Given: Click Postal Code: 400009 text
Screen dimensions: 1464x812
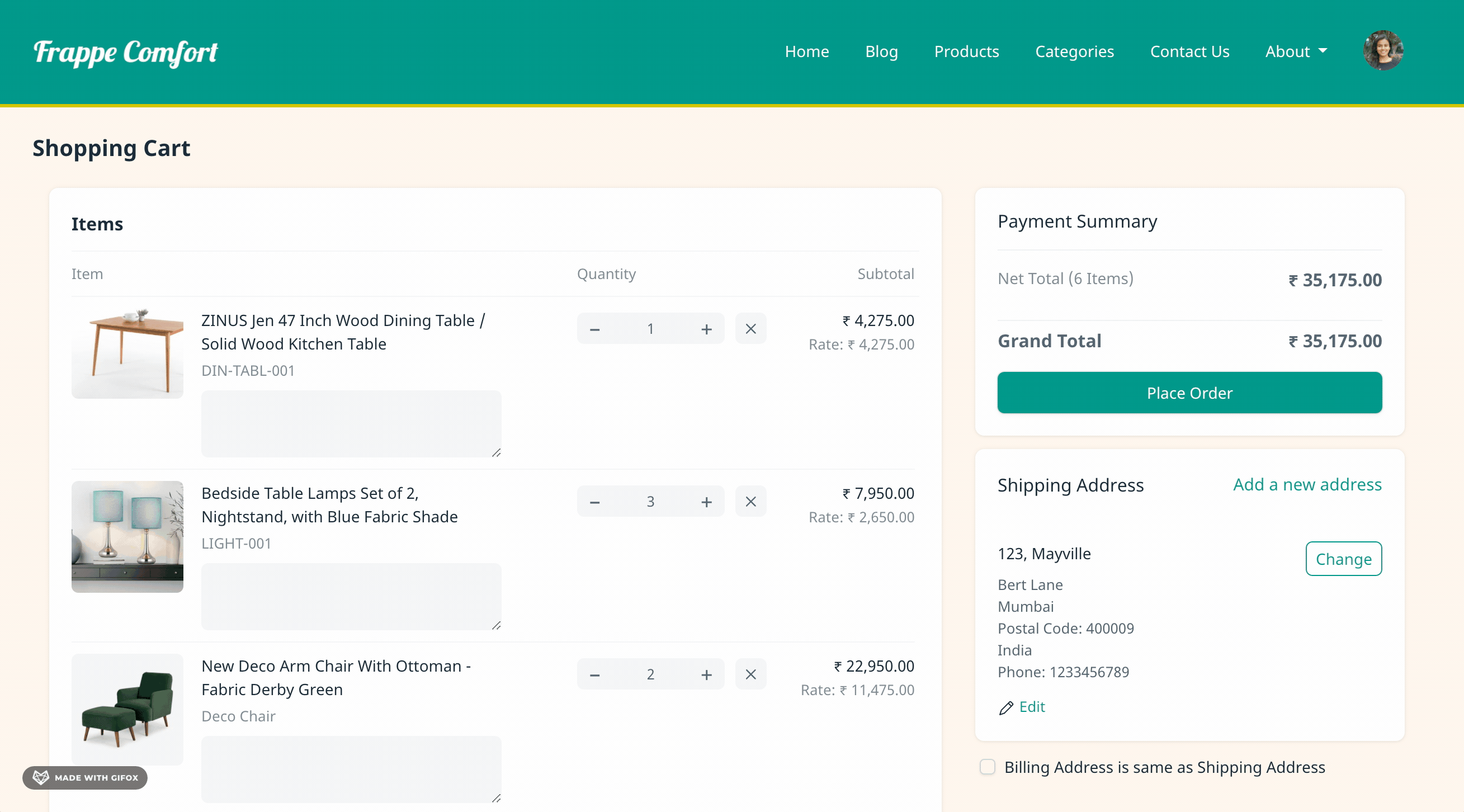Looking at the screenshot, I should [x=1066, y=629].
